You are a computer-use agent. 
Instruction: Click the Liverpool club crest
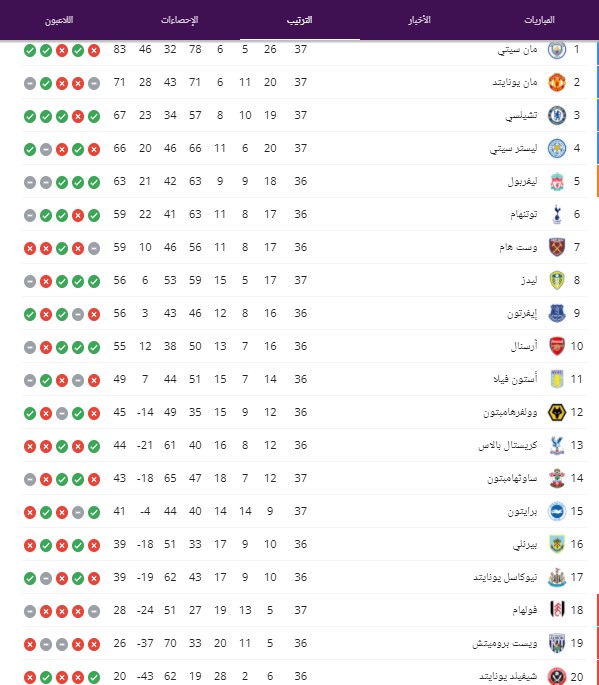tap(557, 181)
